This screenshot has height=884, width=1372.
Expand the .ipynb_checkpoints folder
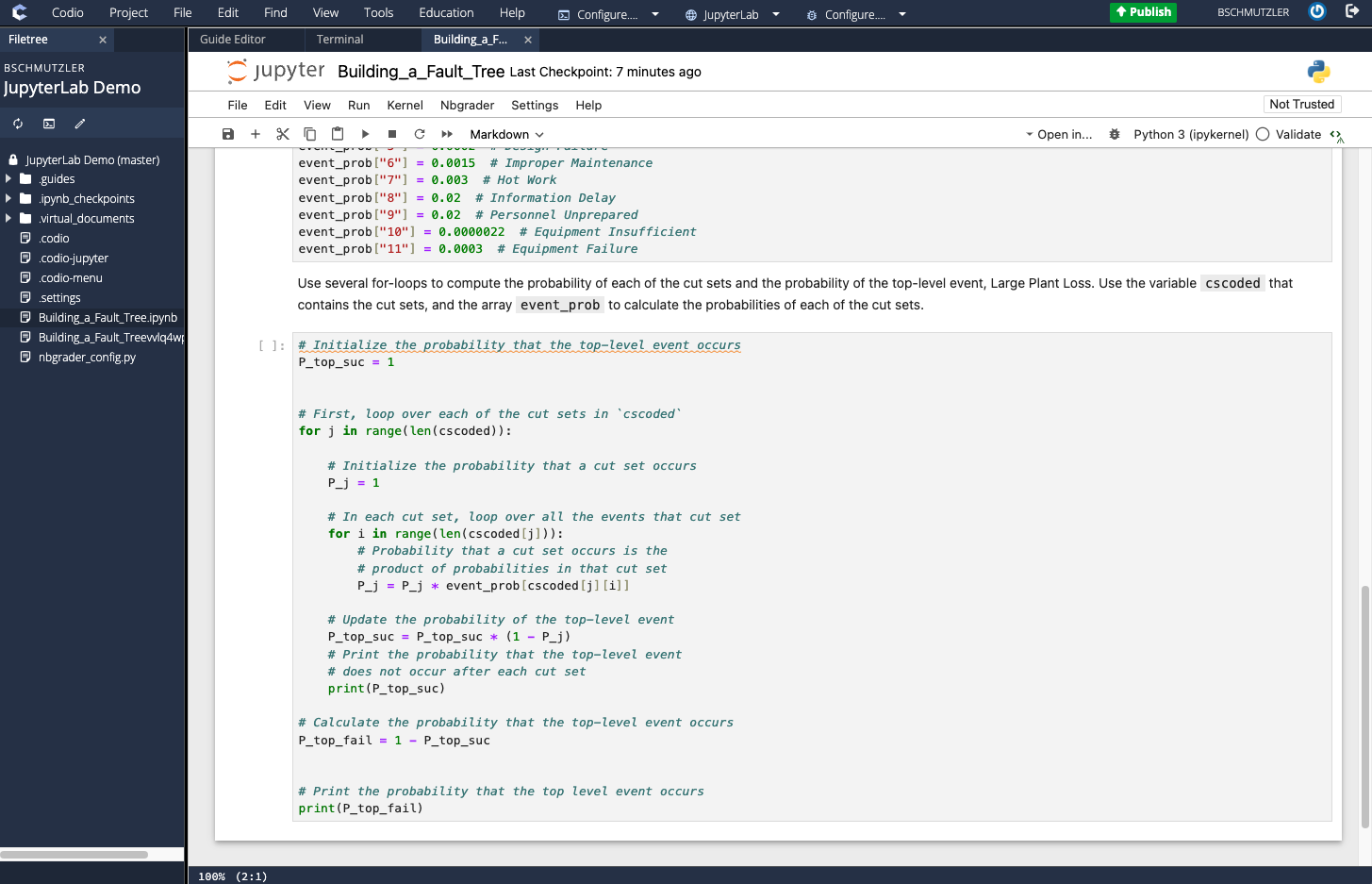coord(8,198)
